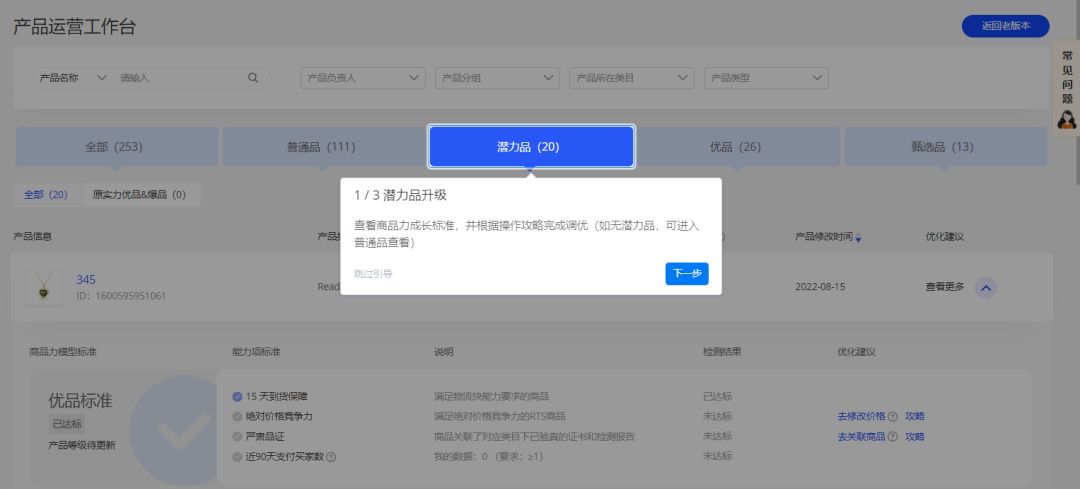This screenshot has height=489, width=1080.
Task: Click status icon before 严肃品证
Action: (238, 437)
